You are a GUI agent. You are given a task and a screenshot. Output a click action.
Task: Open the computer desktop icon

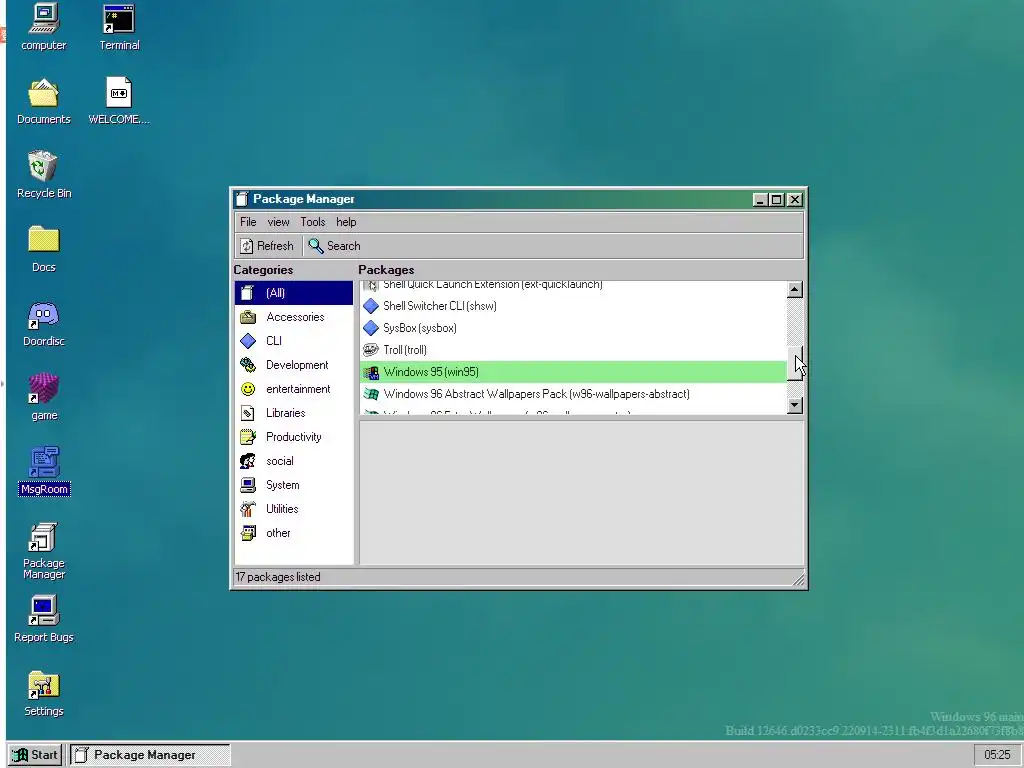pos(44,27)
